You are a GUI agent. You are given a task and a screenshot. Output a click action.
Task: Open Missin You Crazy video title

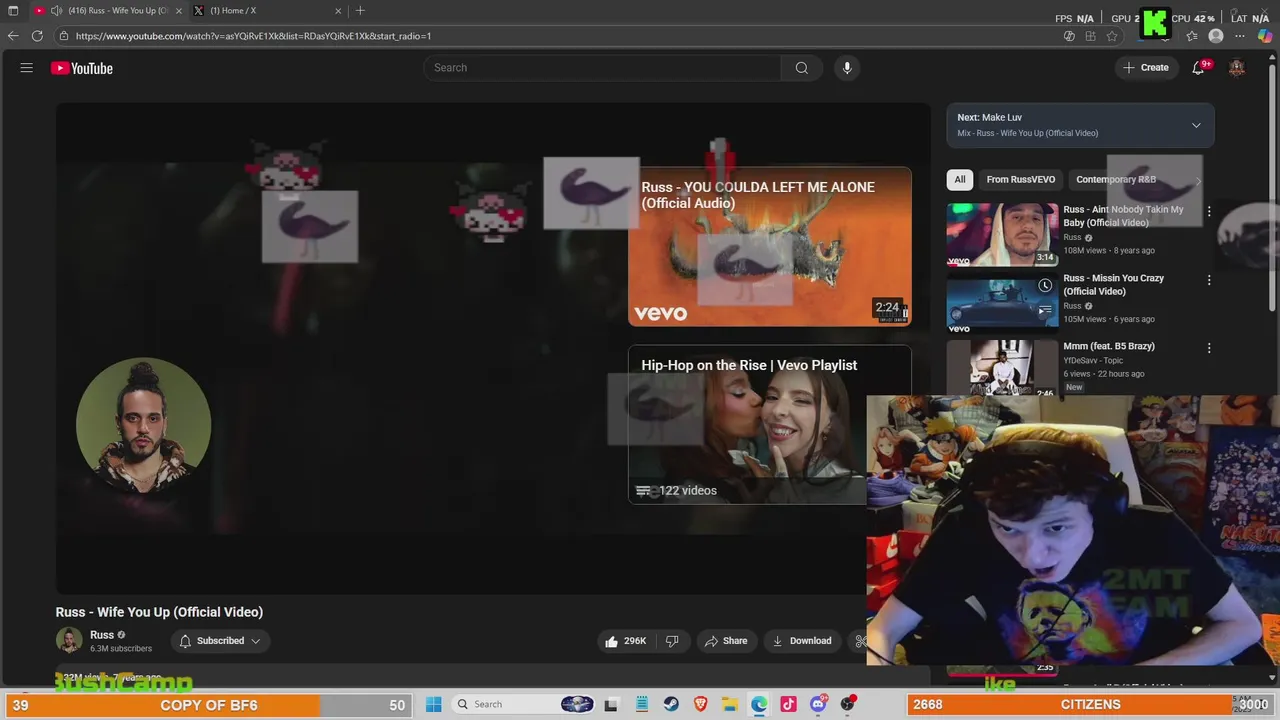point(1113,285)
